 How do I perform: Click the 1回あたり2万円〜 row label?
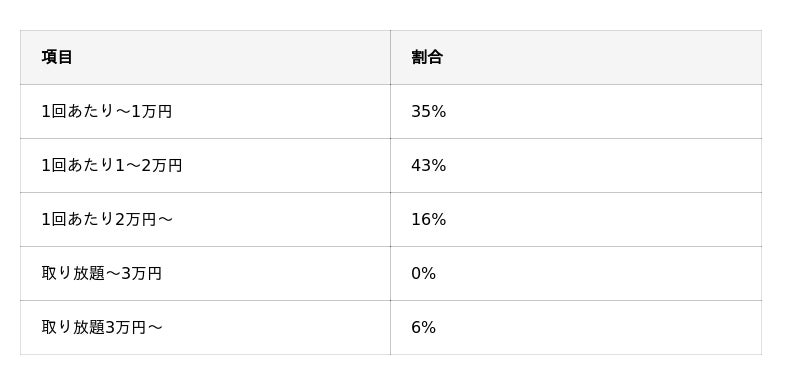coord(107,220)
